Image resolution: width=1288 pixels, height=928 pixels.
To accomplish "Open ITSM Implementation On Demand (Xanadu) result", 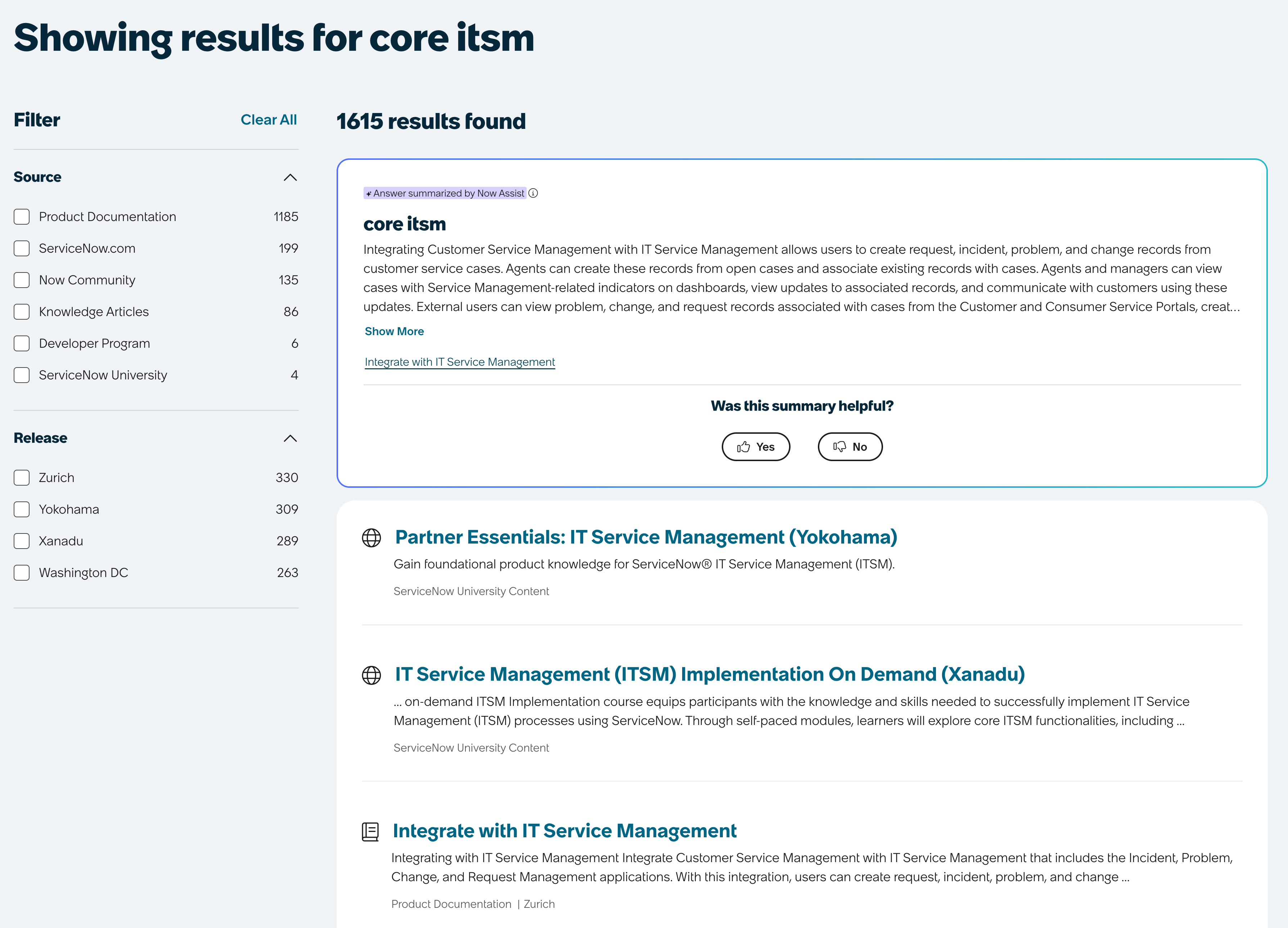I will [710, 675].
